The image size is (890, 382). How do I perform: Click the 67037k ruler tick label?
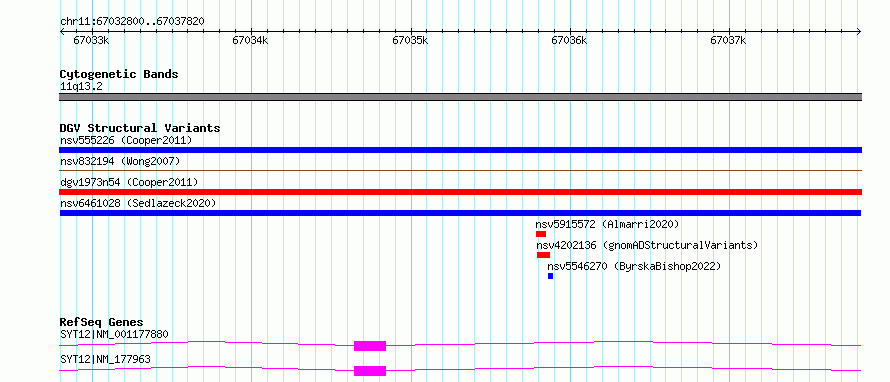pyautogui.click(x=728, y=40)
